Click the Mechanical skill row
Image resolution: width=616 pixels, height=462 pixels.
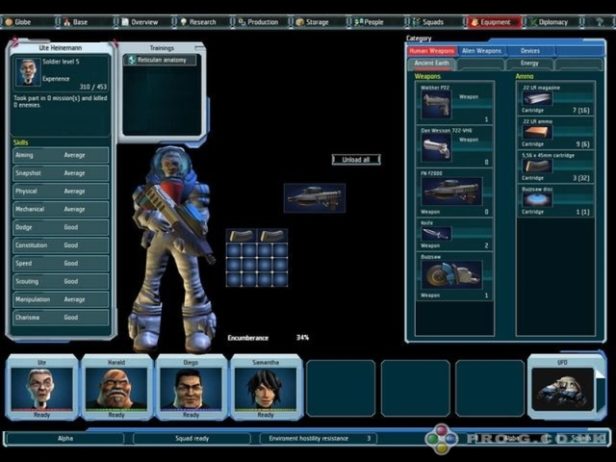pyautogui.click(x=61, y=209)
